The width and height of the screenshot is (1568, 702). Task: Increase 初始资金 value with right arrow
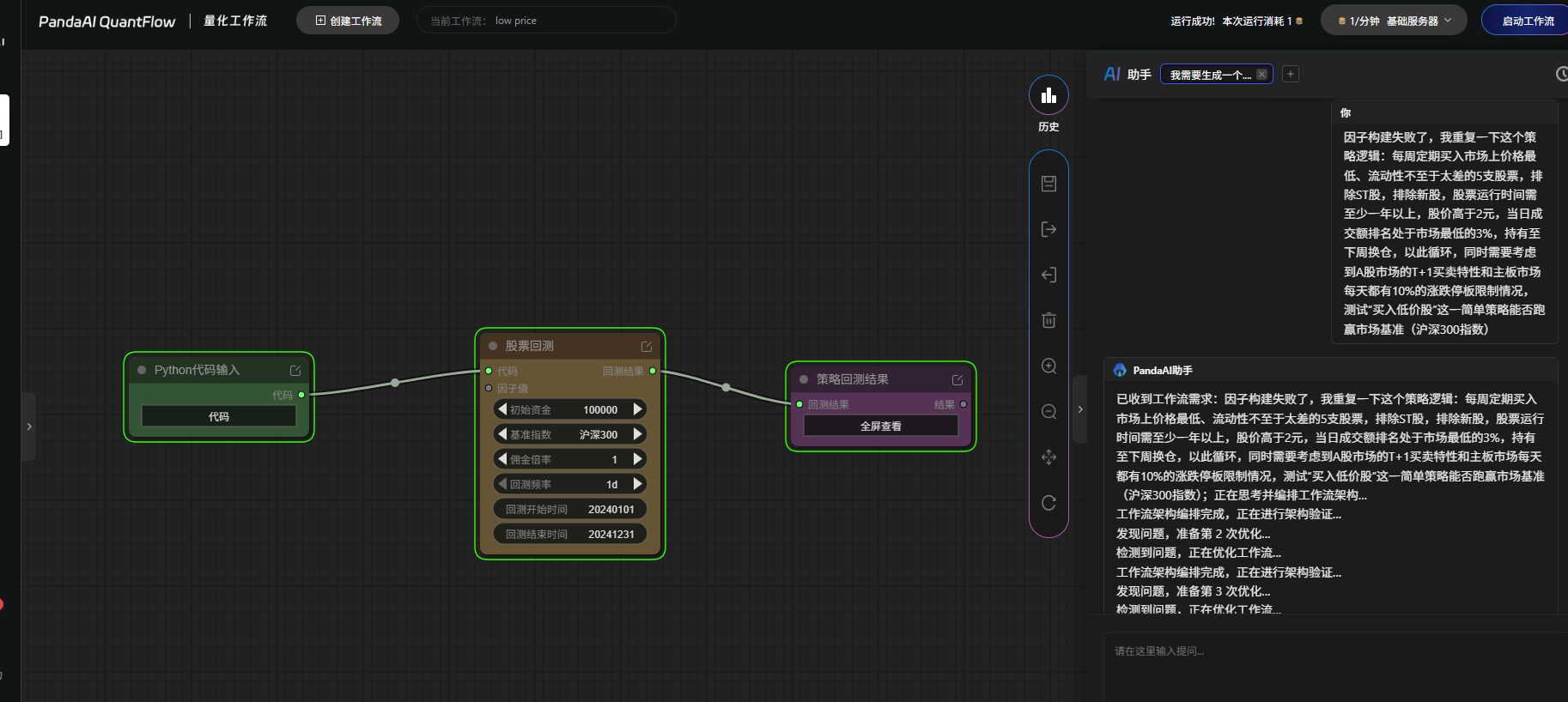[x=637, y=409]
